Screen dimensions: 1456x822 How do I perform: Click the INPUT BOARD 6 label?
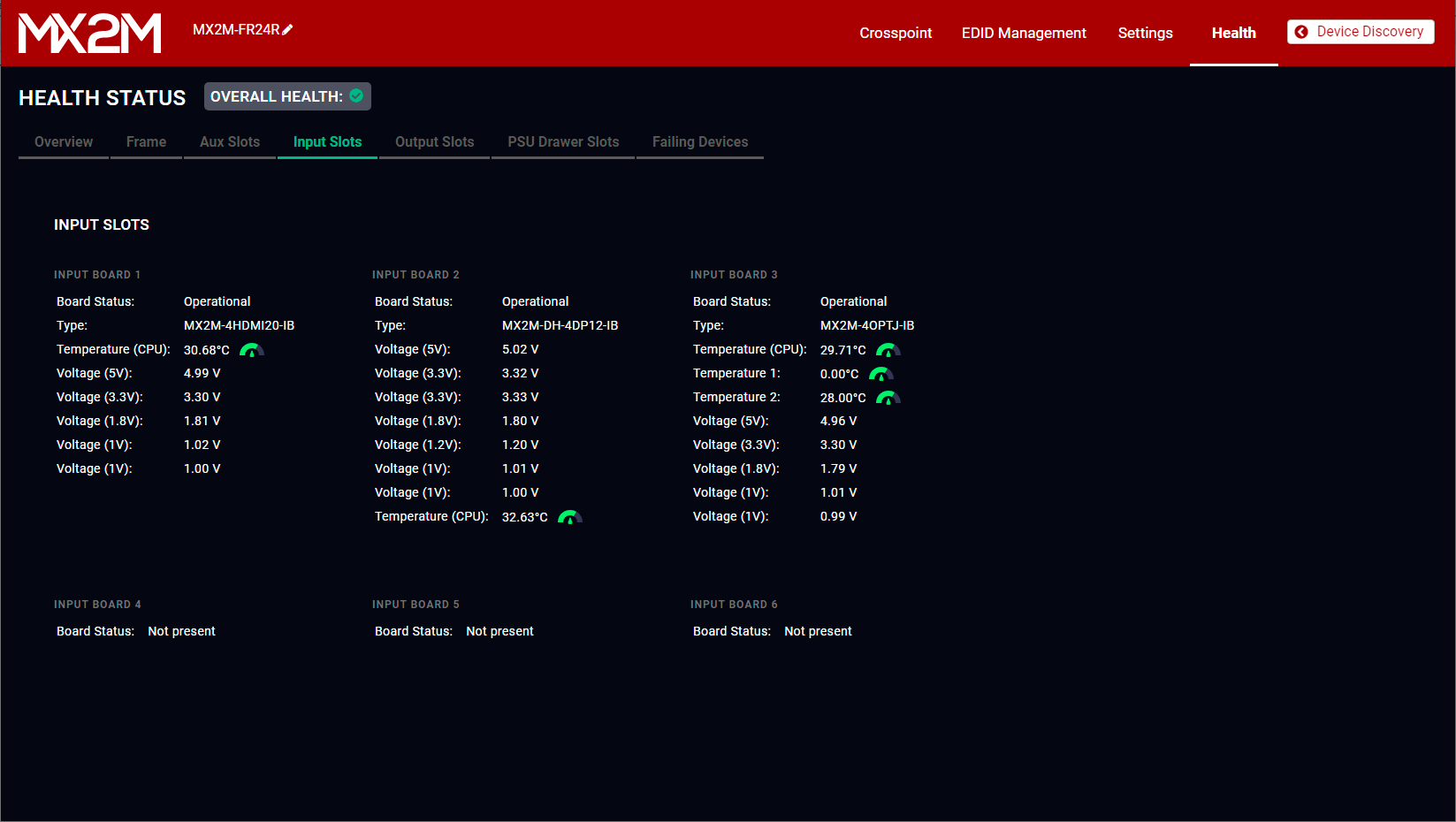tap(734, 605)
